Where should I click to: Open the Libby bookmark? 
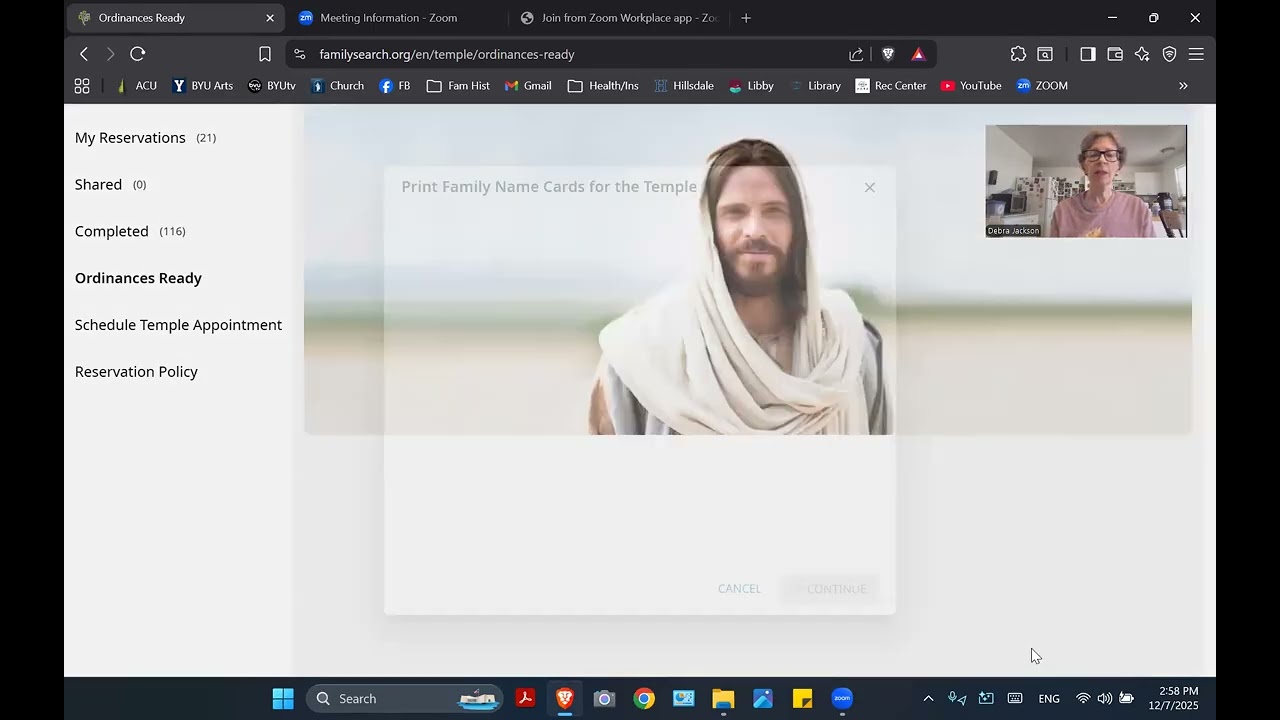tap(751, 86)
